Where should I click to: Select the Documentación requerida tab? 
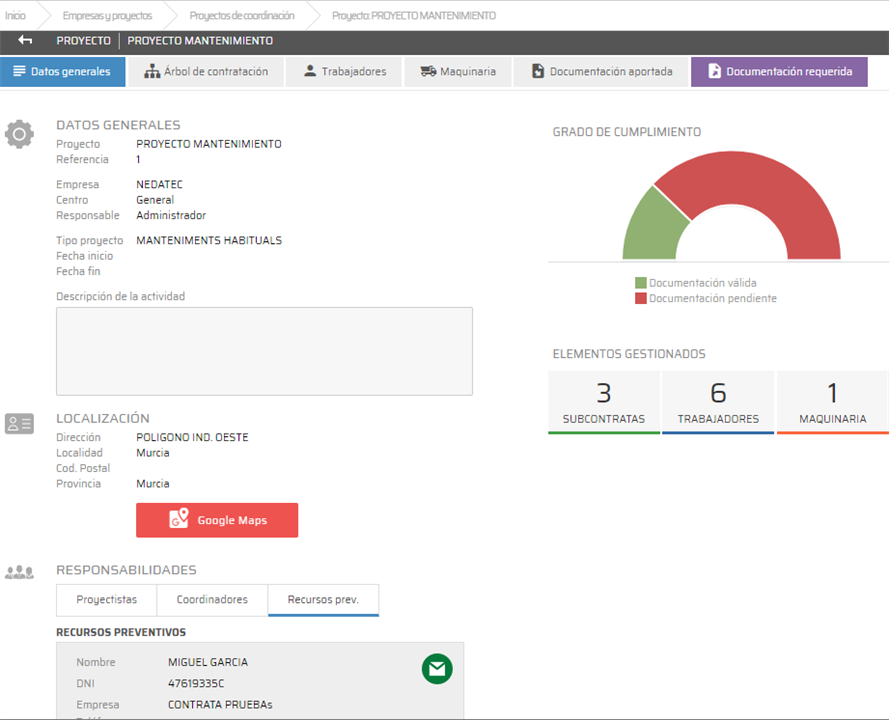[x=778, y=72]
